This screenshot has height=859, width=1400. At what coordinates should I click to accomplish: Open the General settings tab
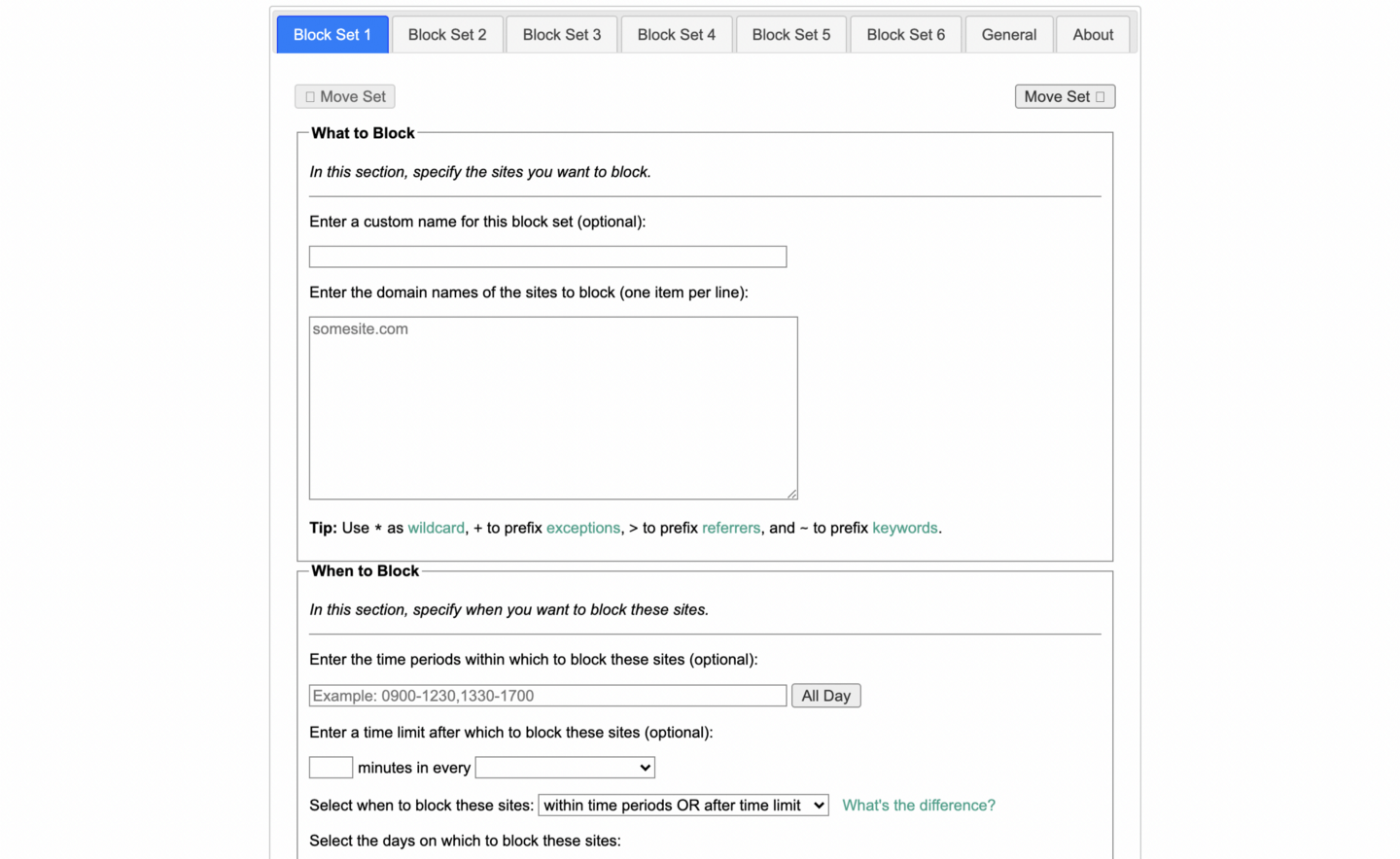pos(1009,35)
